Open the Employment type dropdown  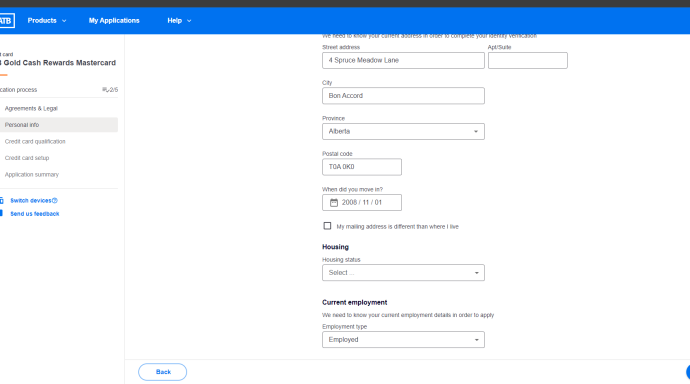point(403,340)
